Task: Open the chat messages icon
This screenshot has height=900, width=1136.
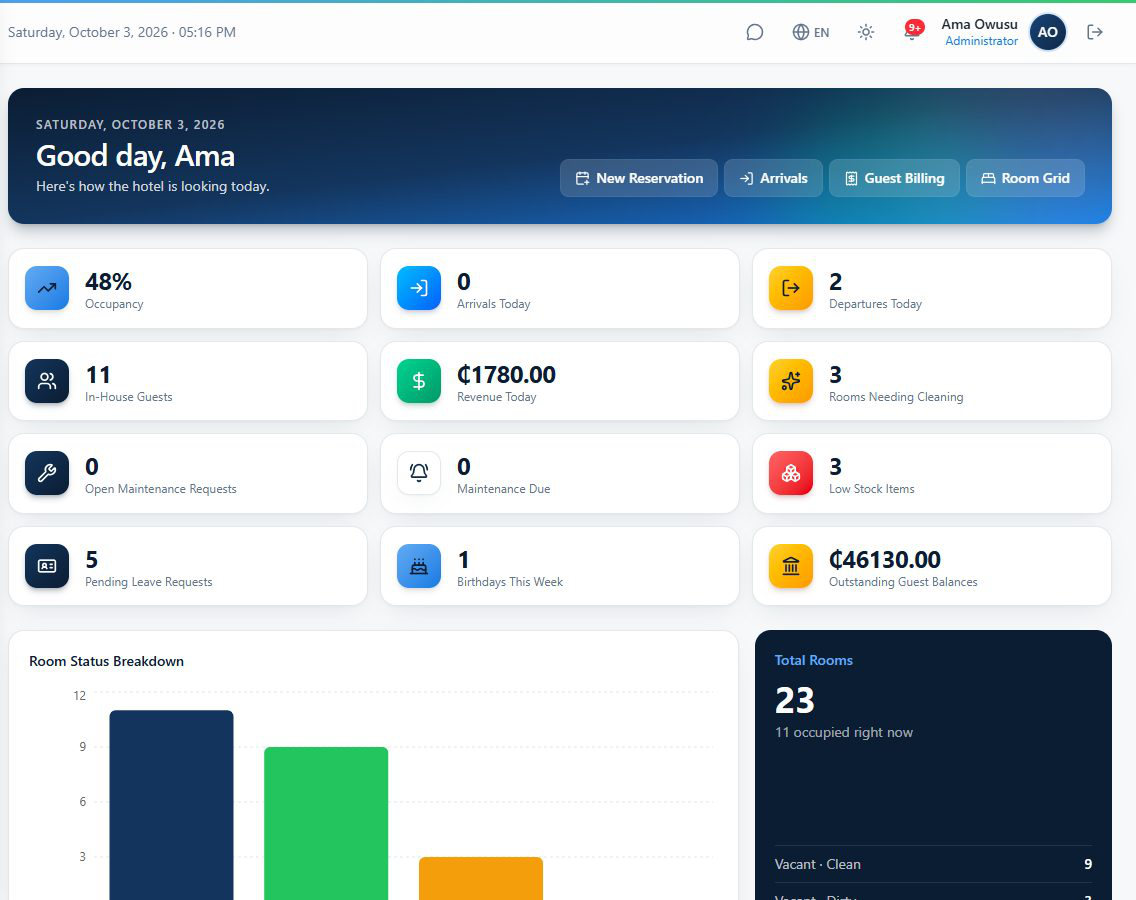Action: tap(754, 32)
